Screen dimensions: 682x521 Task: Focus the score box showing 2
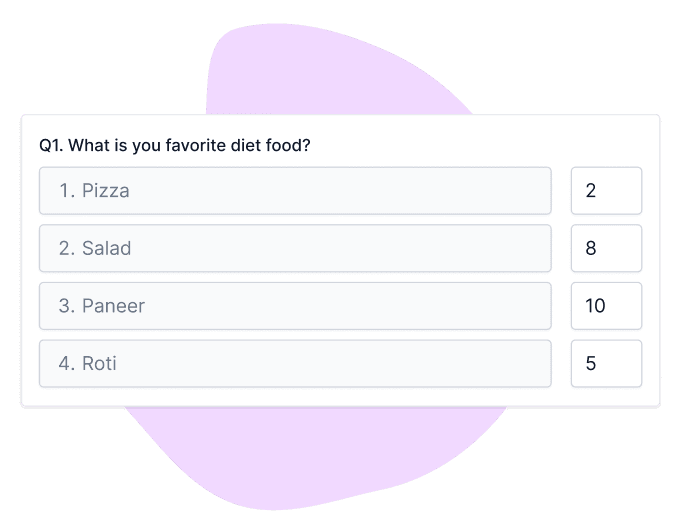[x=606, y=190]
